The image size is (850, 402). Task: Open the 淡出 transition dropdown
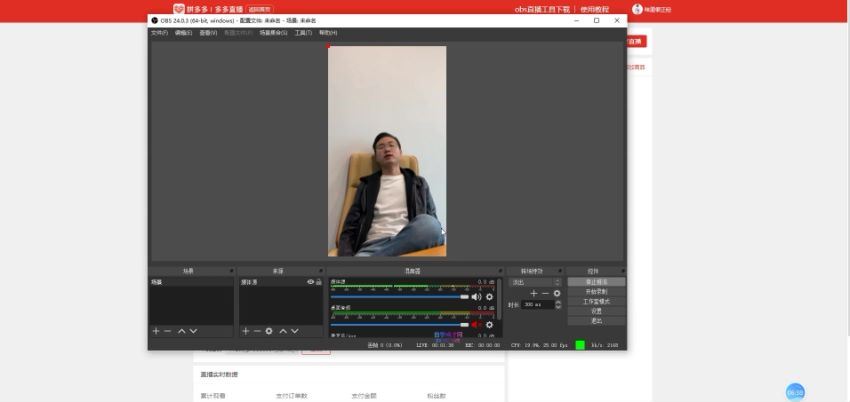pyautogui.click(x=535, y=282)
